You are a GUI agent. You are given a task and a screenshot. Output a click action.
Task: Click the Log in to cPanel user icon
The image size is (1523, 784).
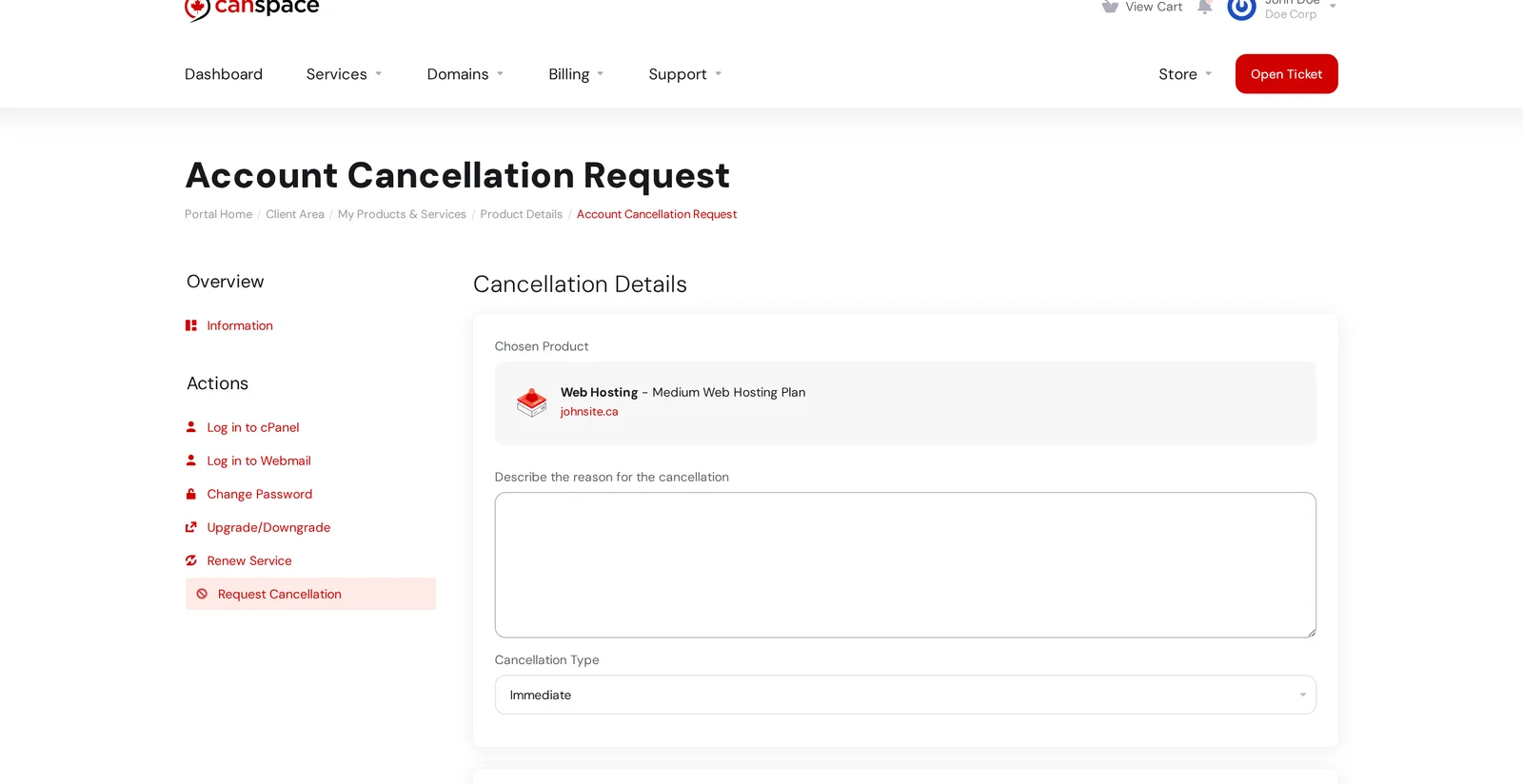tap(191, 427)
